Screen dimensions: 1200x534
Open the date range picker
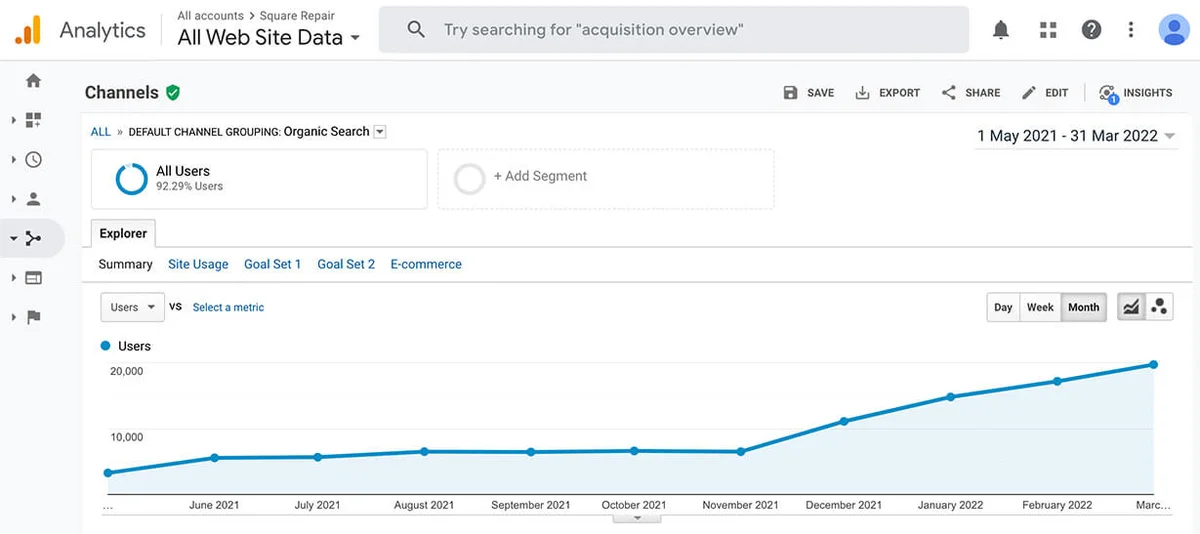click(x=1076, y=136)
